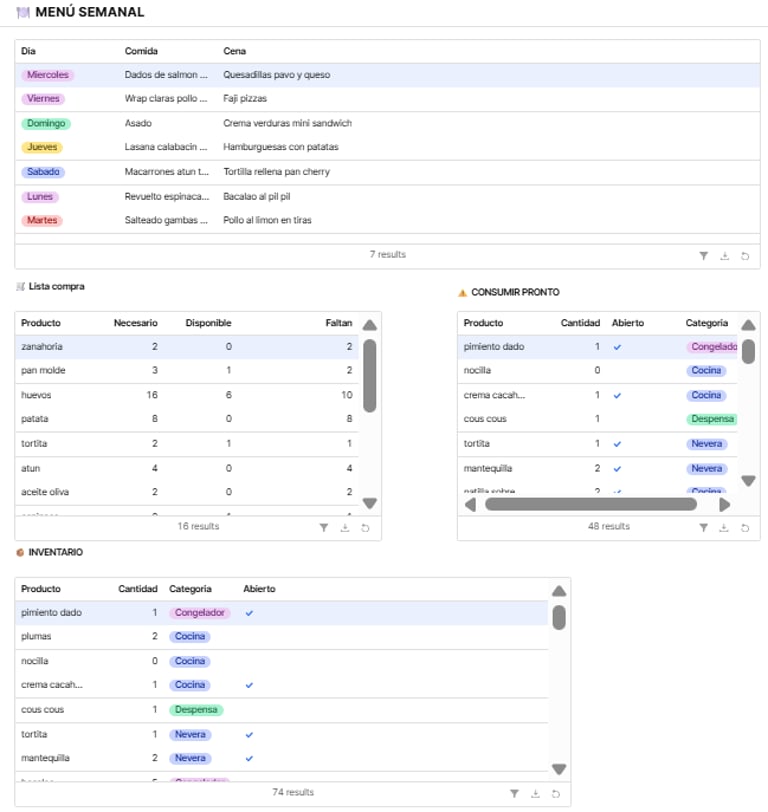Download the Inventario table data

(535, 793)
